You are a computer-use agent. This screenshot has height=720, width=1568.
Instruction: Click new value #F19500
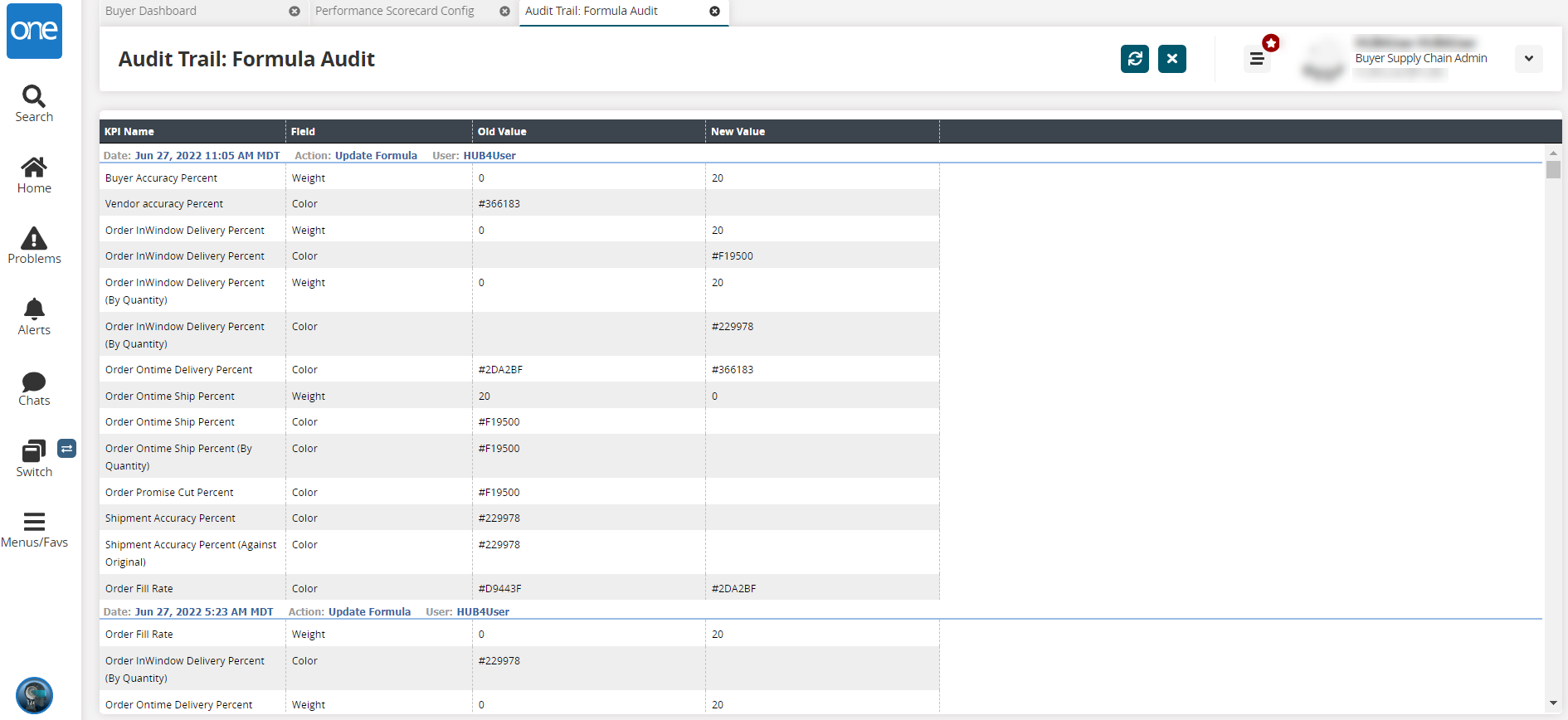click(733, 256)
